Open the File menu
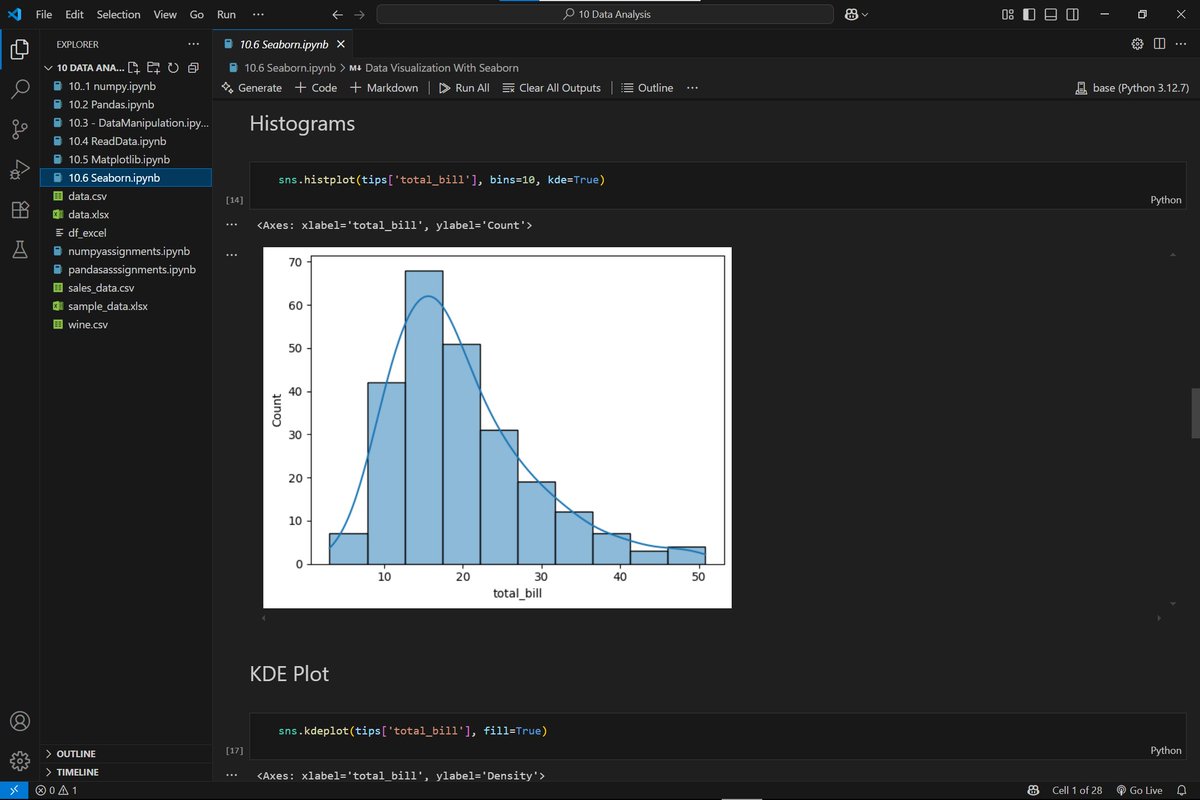Viewport: 1200px width, 800px height. [x=44, y=15]
